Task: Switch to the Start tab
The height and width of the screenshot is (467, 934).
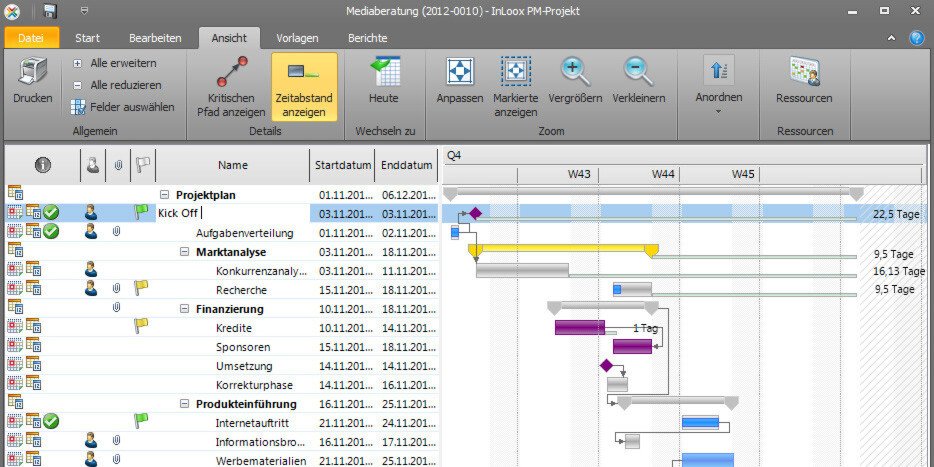Action: pyautogui.click(x=88, y=38)
